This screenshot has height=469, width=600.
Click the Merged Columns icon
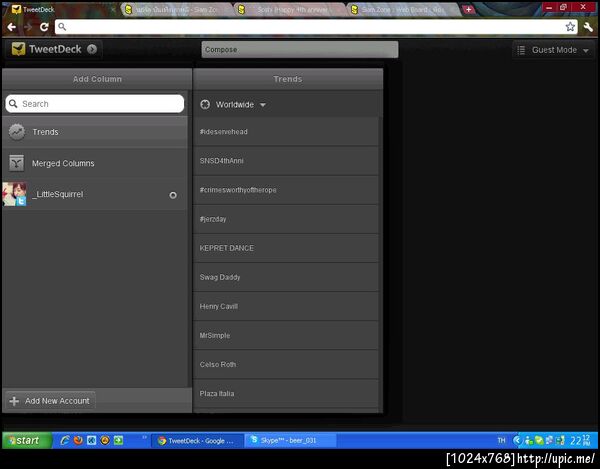[16, 163]
